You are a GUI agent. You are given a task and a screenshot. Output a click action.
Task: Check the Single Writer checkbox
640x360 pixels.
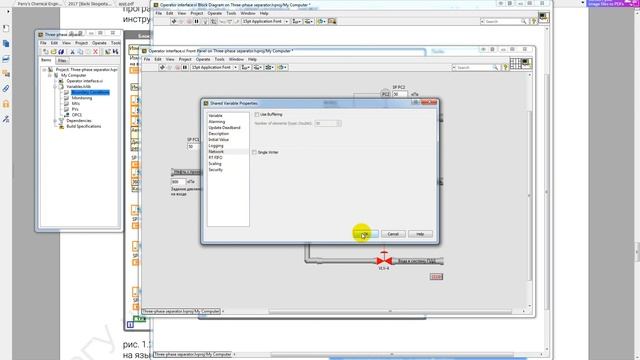(x=254, y=152)
